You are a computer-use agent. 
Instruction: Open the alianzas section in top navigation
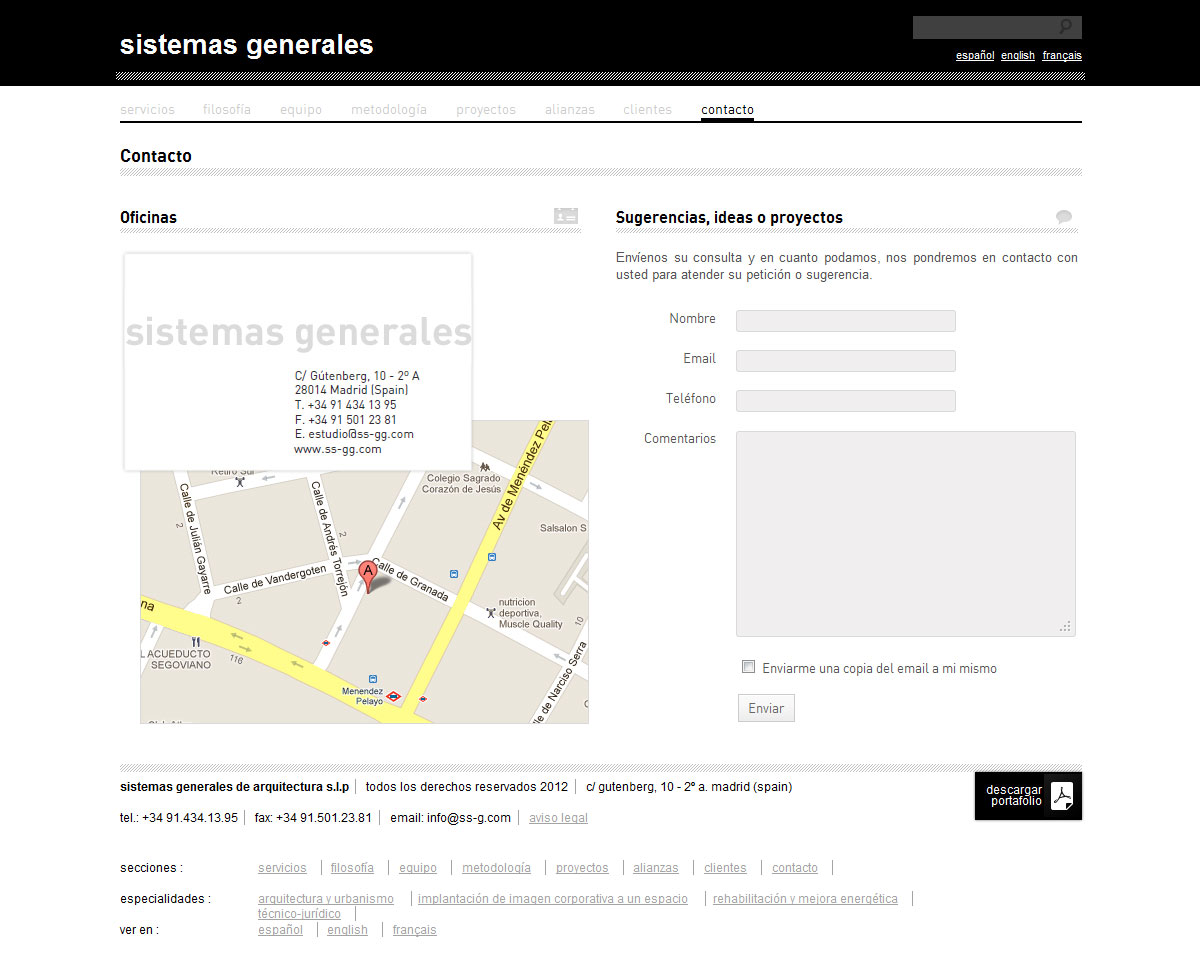[570, 109]
